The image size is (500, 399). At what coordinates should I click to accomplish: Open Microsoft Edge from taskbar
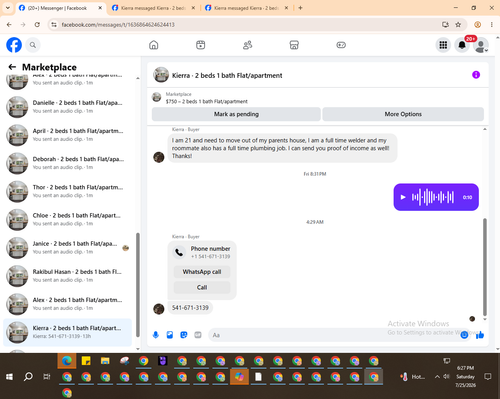point(67,361)
